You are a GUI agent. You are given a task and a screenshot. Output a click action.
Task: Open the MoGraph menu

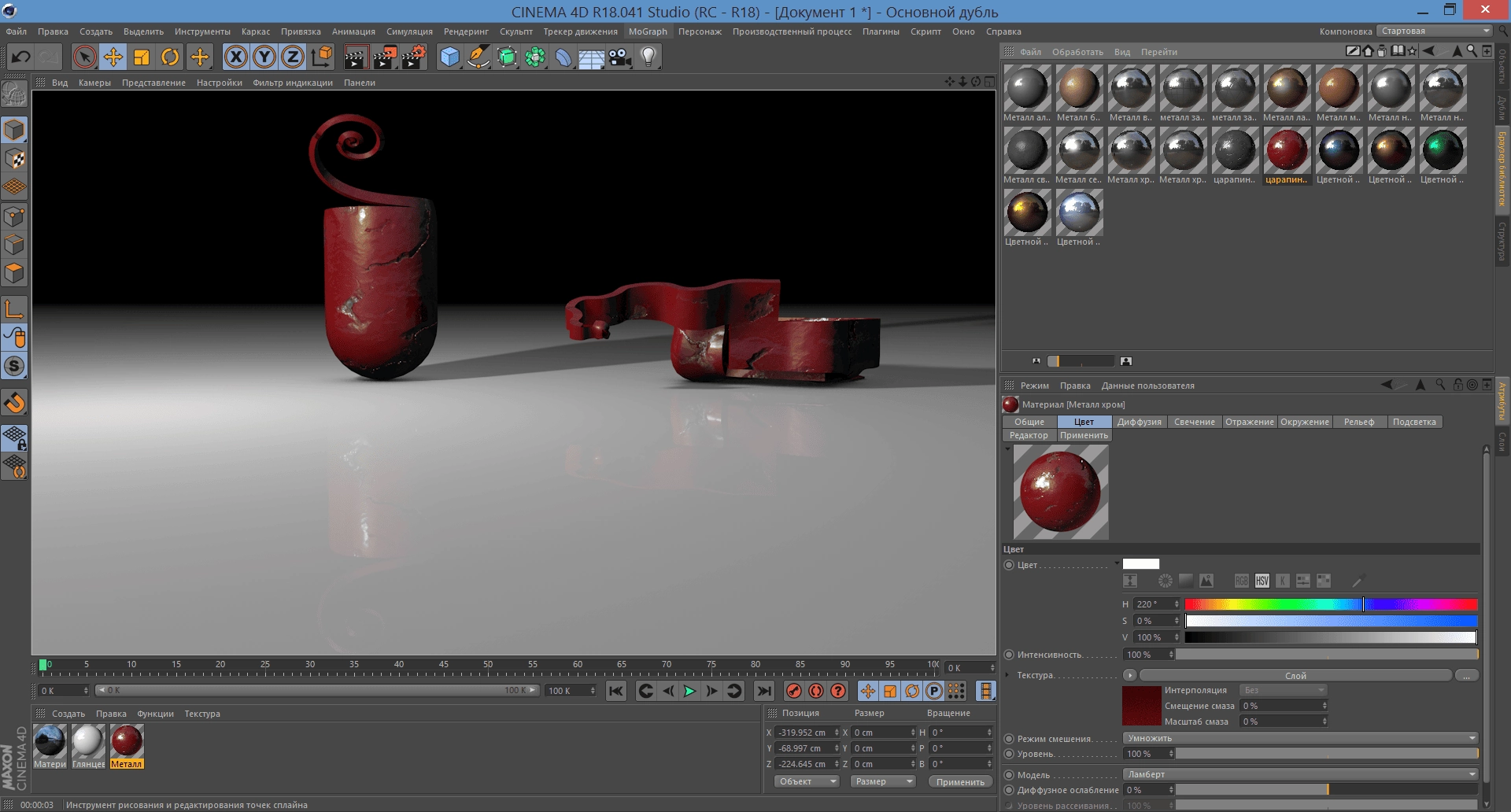click(648, 31)
